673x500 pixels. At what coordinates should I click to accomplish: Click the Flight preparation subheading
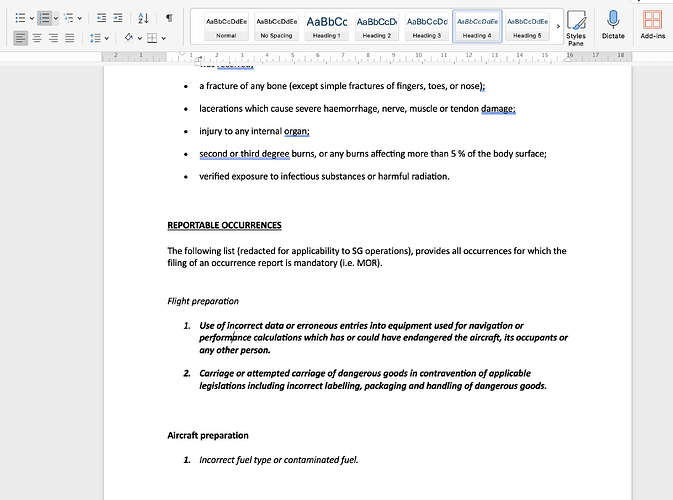coord(203,301)
